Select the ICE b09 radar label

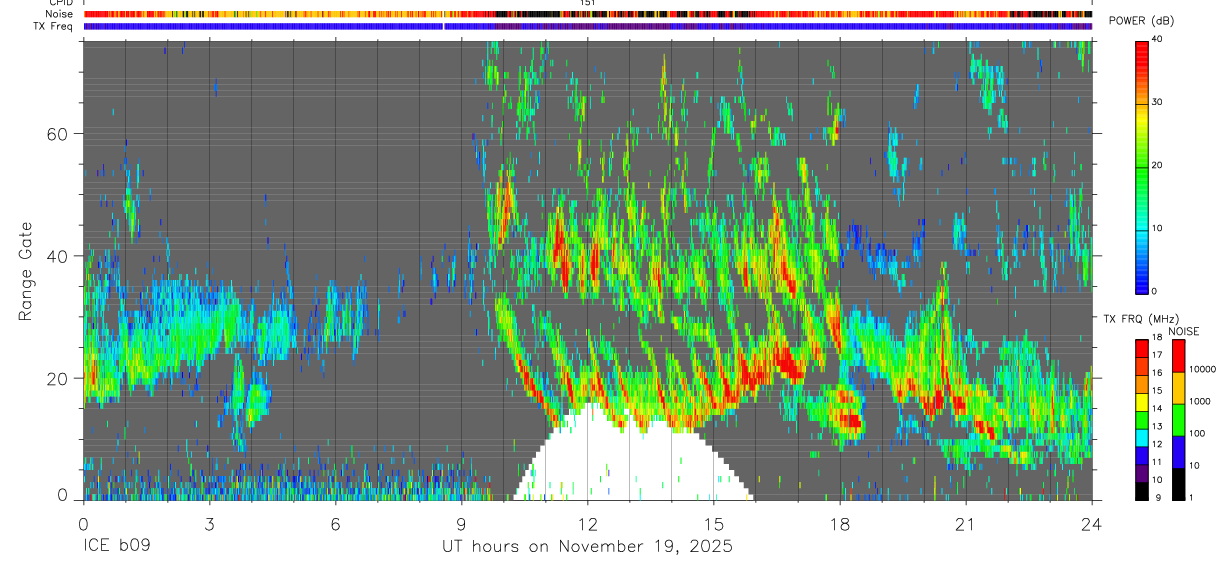116,547
